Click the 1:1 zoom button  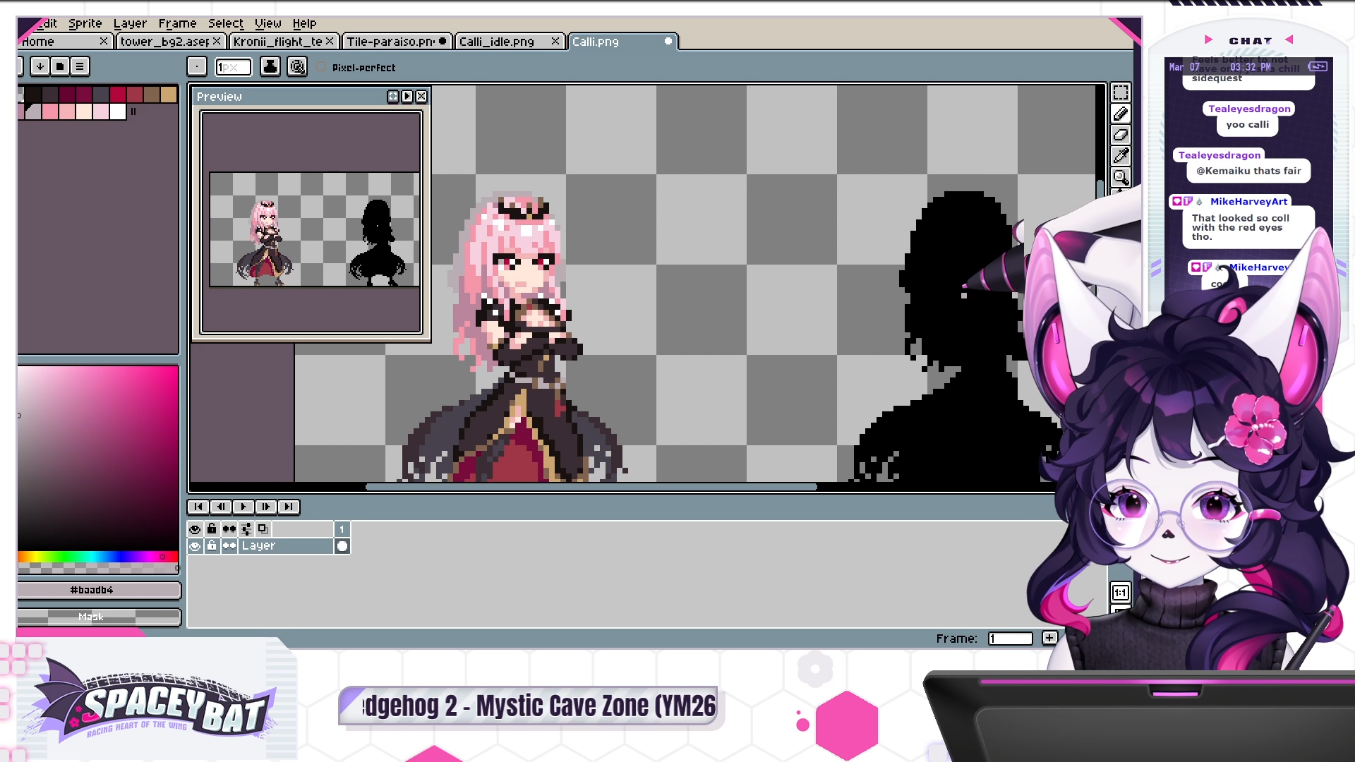tap(1121, 592)
